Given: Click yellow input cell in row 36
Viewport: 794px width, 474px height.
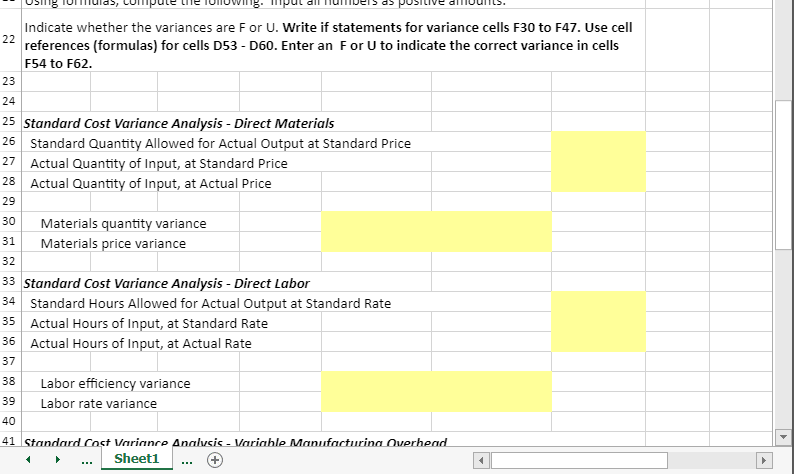Looking at the screenshot, I should coord(599,342).
